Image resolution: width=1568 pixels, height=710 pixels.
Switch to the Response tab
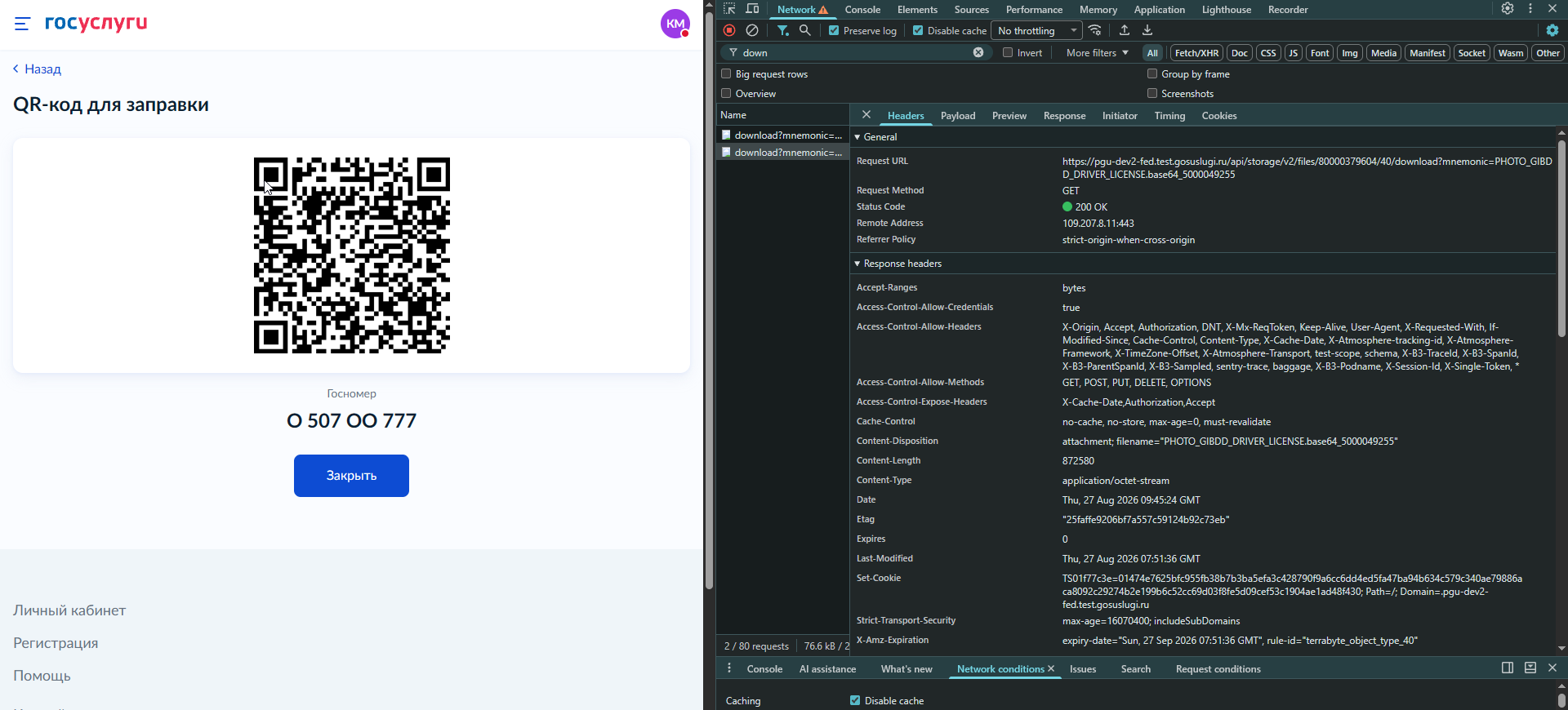1064,116
